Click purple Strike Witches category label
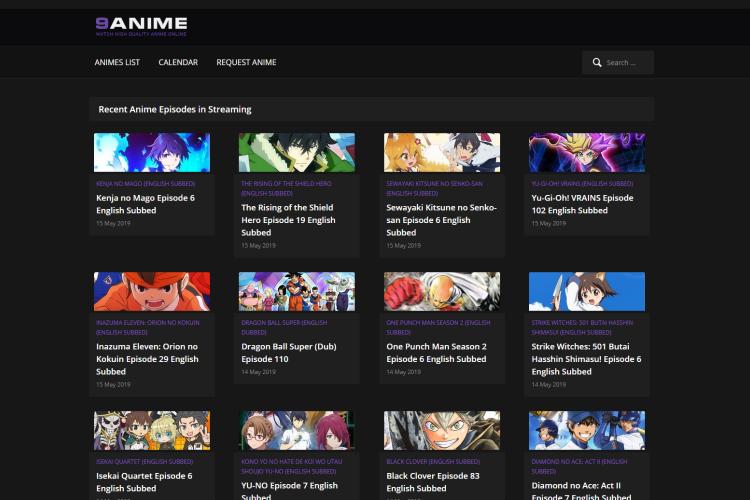This screenshot has height=500, width=750. coord(582,327)
